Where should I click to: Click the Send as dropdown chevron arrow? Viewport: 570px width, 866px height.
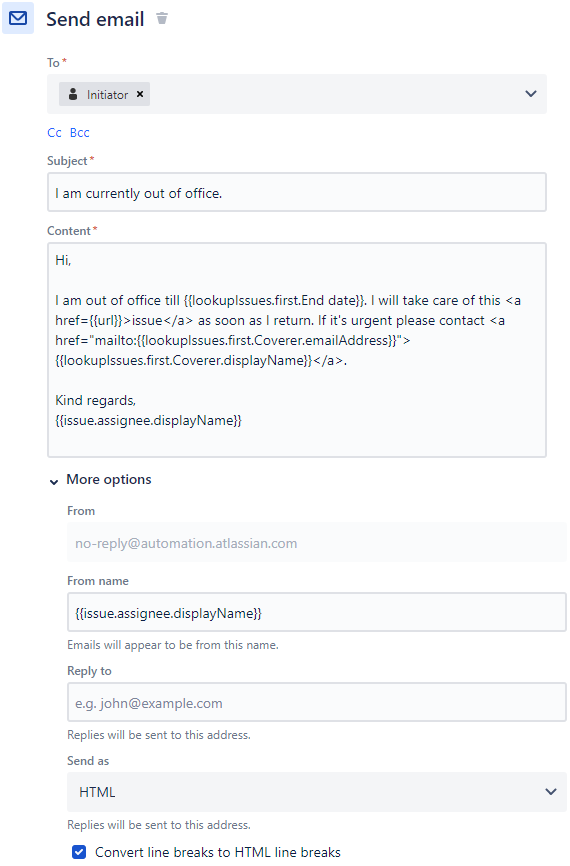pos(551,792)
